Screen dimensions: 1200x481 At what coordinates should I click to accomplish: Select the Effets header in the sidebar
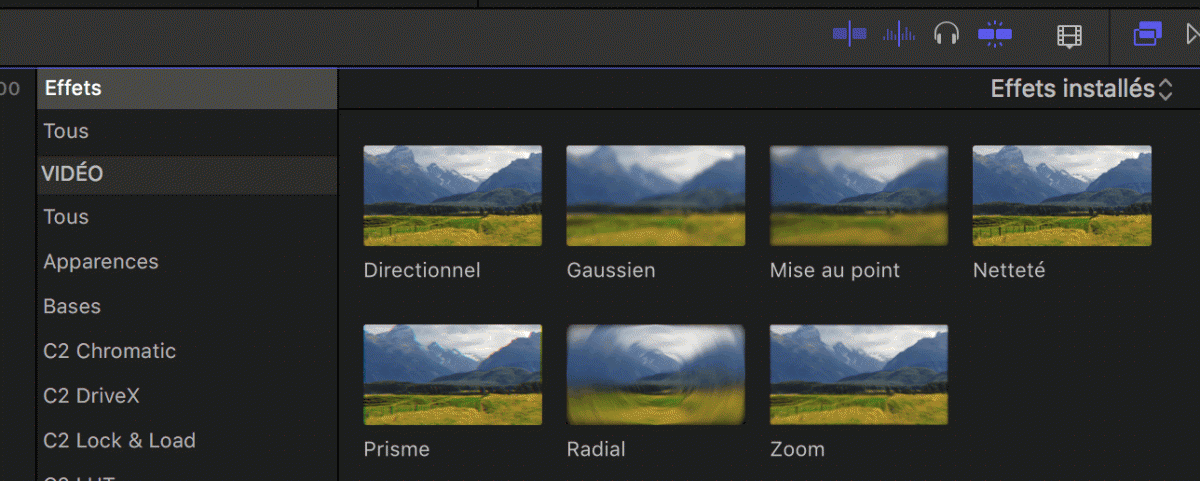coord(187,88)
